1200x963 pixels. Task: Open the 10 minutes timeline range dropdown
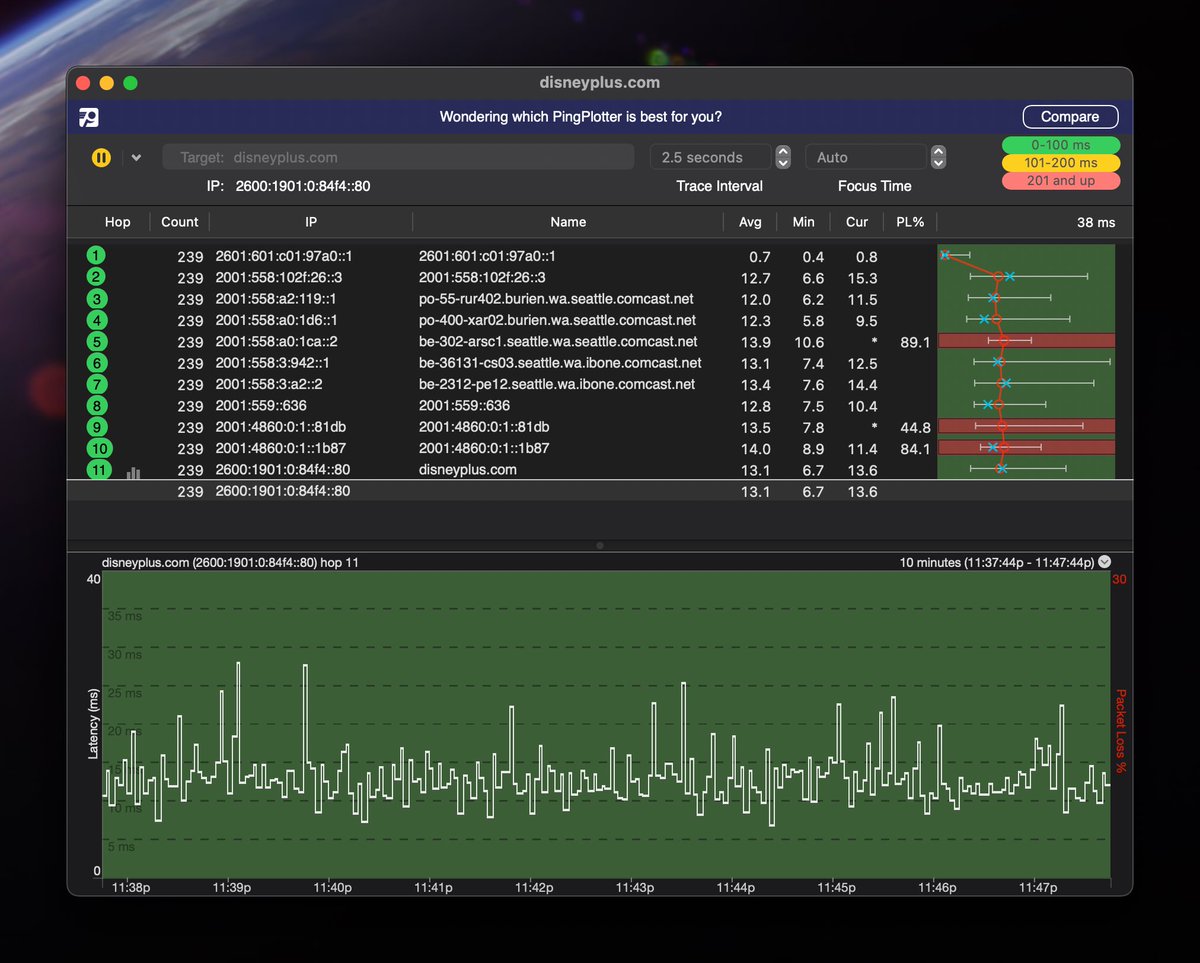click(1104, 562)
